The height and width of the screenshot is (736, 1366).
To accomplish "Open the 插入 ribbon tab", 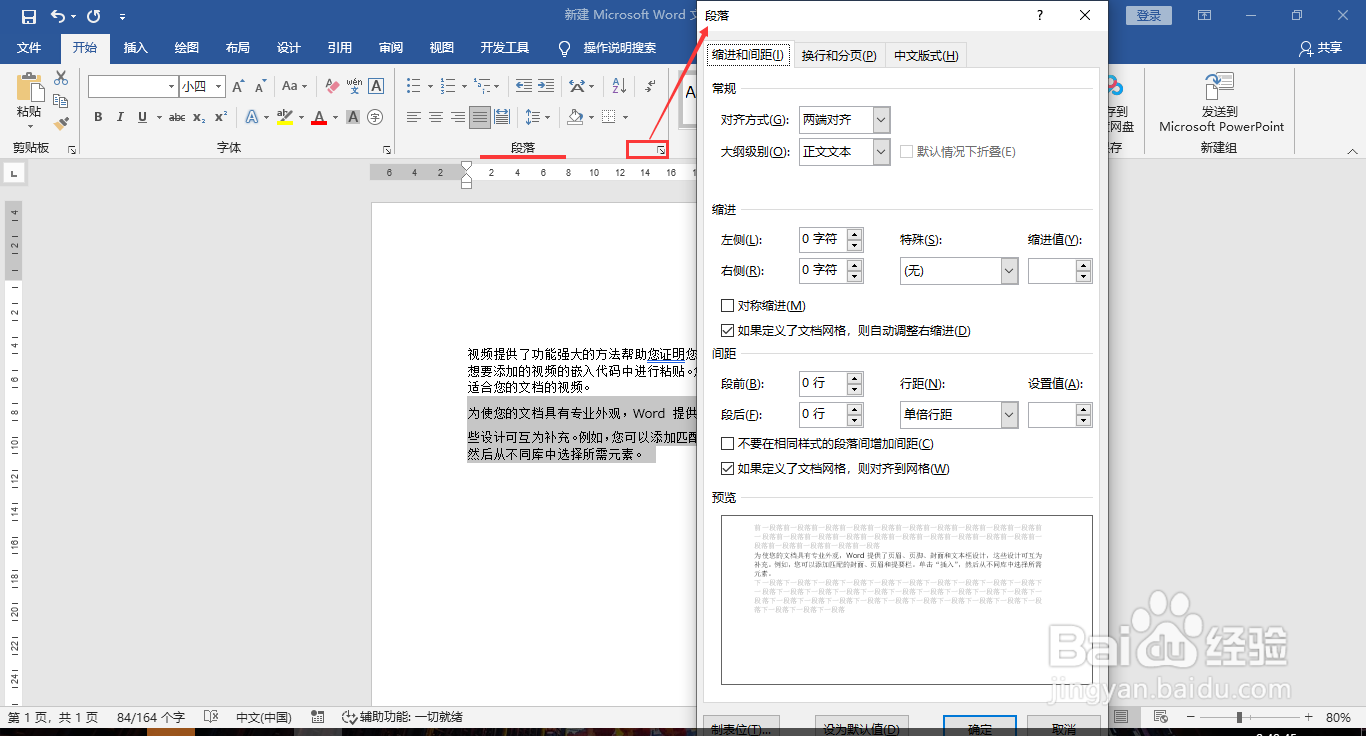I will [136, 47].
